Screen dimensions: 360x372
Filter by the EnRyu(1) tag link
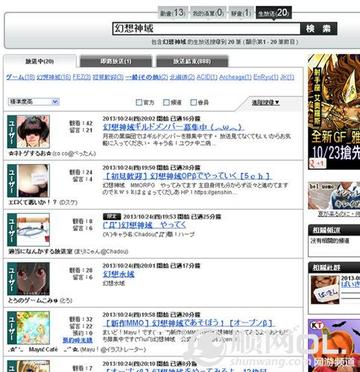(266, 77)
